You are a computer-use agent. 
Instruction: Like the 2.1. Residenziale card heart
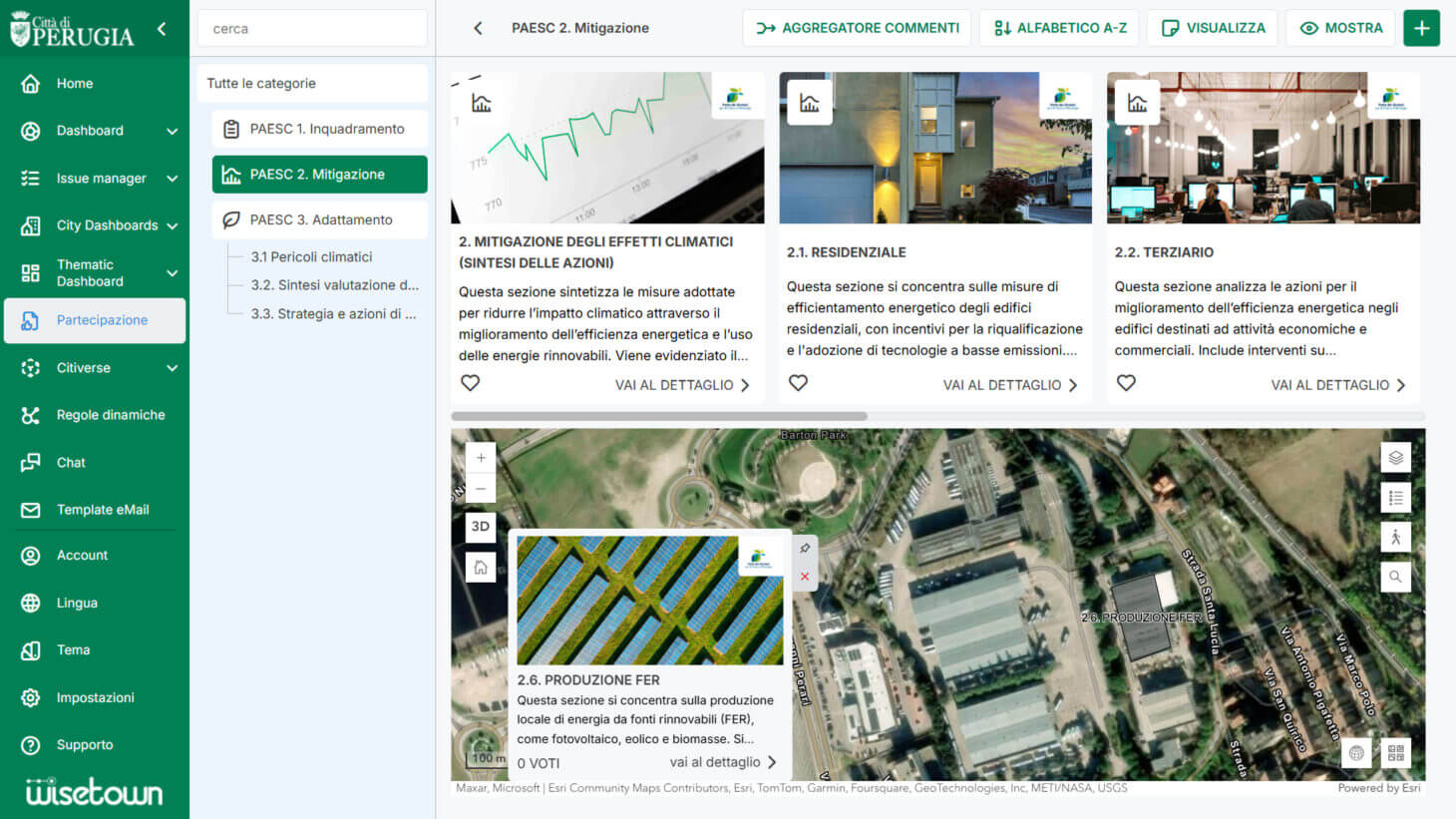point(799,383)
